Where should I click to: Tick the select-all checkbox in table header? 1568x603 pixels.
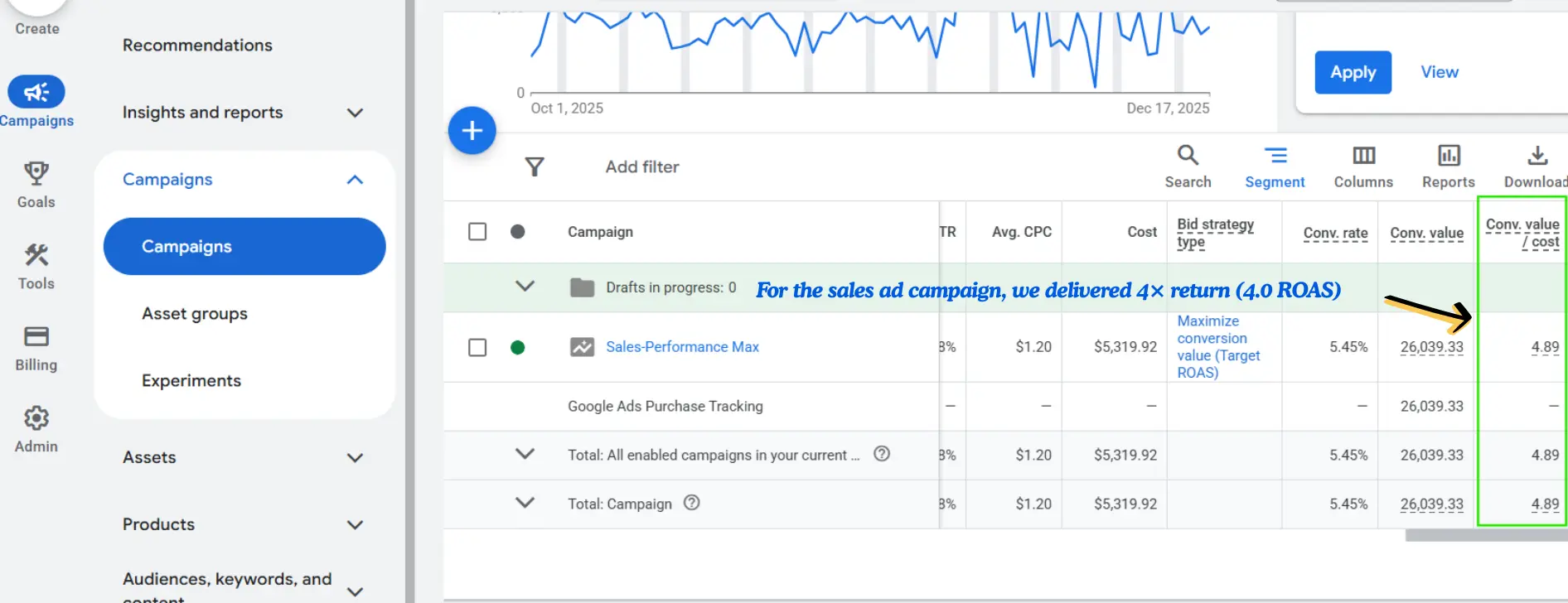point(477,232)
